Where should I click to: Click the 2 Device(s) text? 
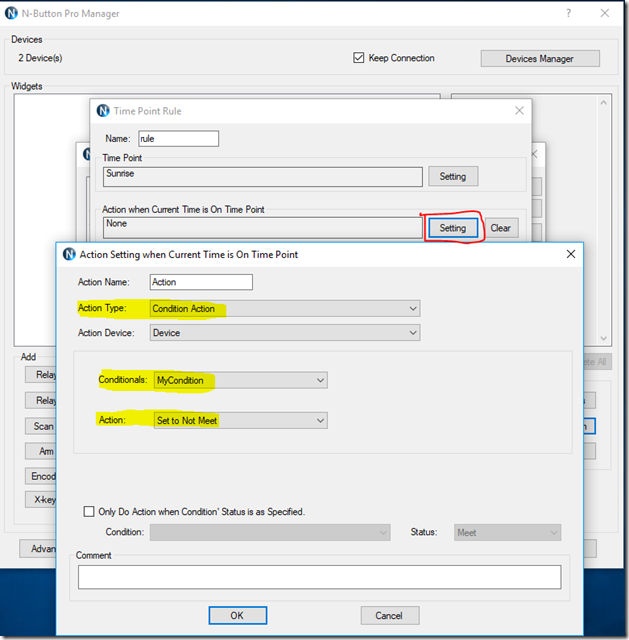(40, 58)
